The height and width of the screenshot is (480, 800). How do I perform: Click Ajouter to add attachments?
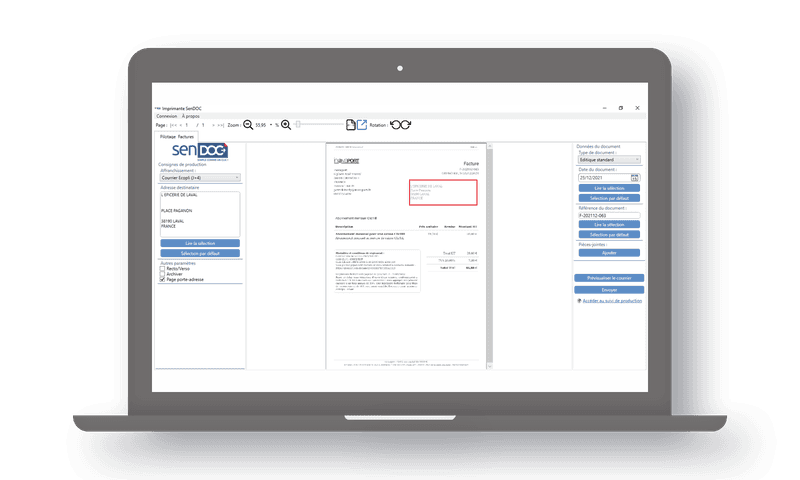pyautogui.click(x=609, y=253)
